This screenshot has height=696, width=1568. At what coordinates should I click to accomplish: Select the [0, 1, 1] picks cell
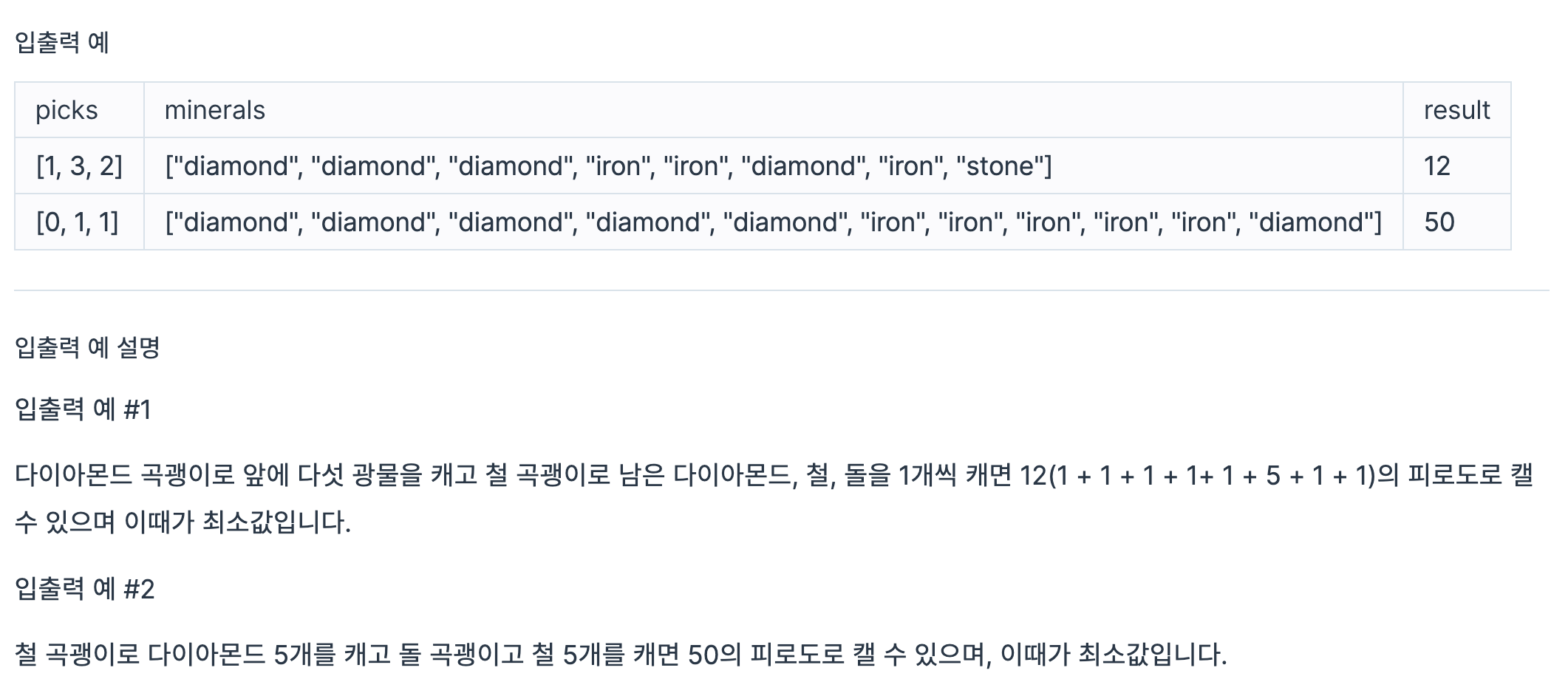coord(78,222)
